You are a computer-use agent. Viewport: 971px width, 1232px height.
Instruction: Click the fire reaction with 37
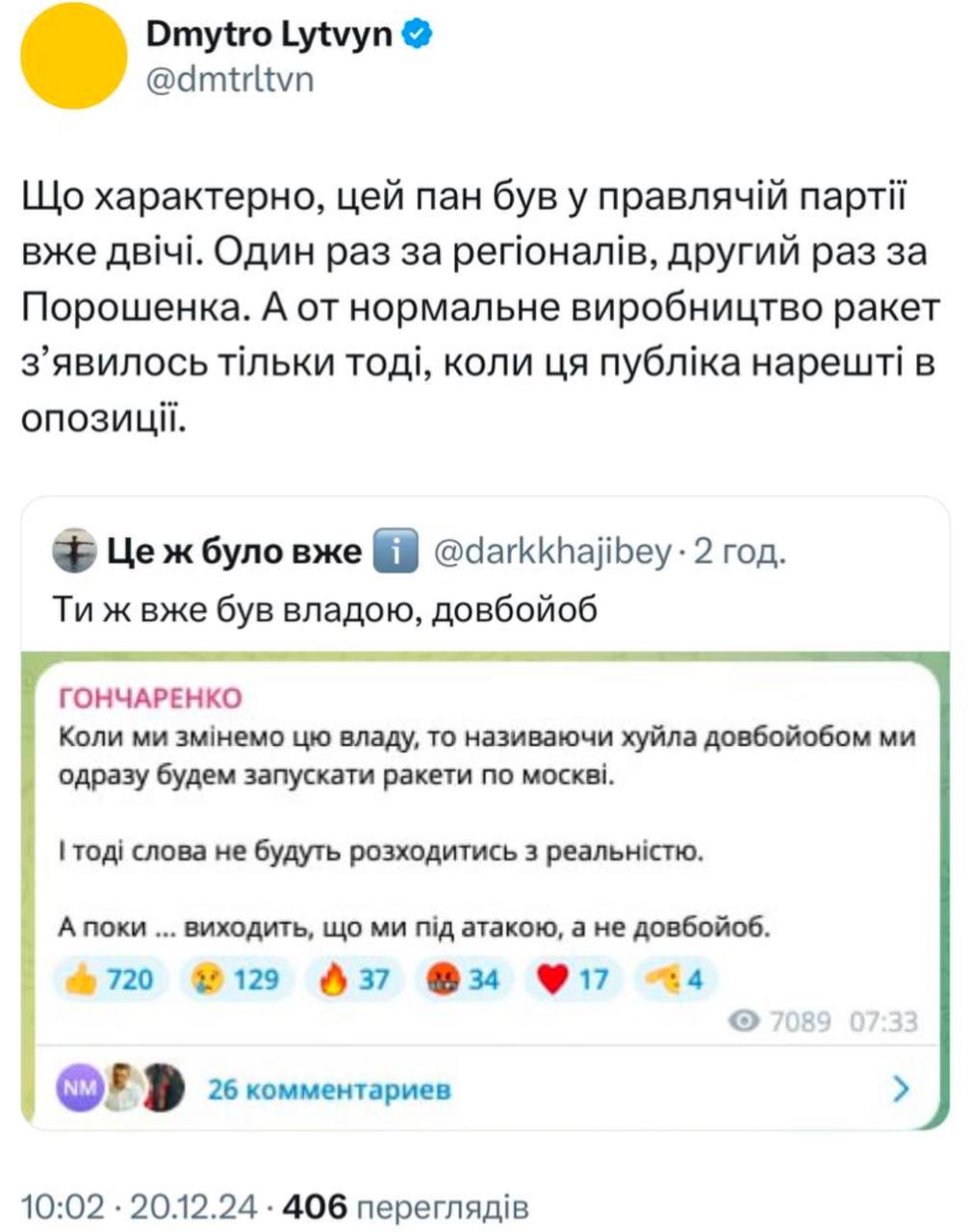[354, 979]
